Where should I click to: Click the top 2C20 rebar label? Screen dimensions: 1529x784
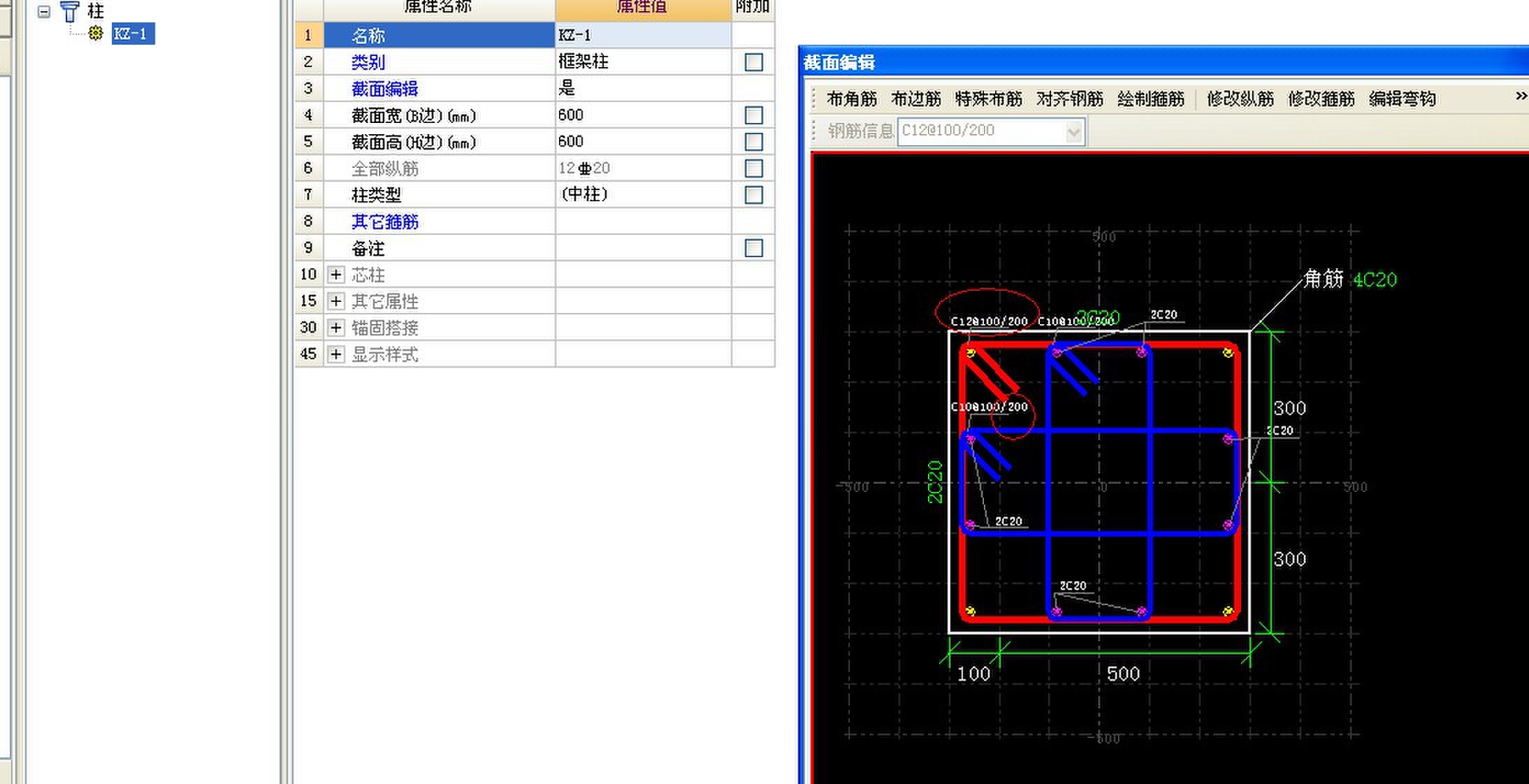pos(1164,314)
